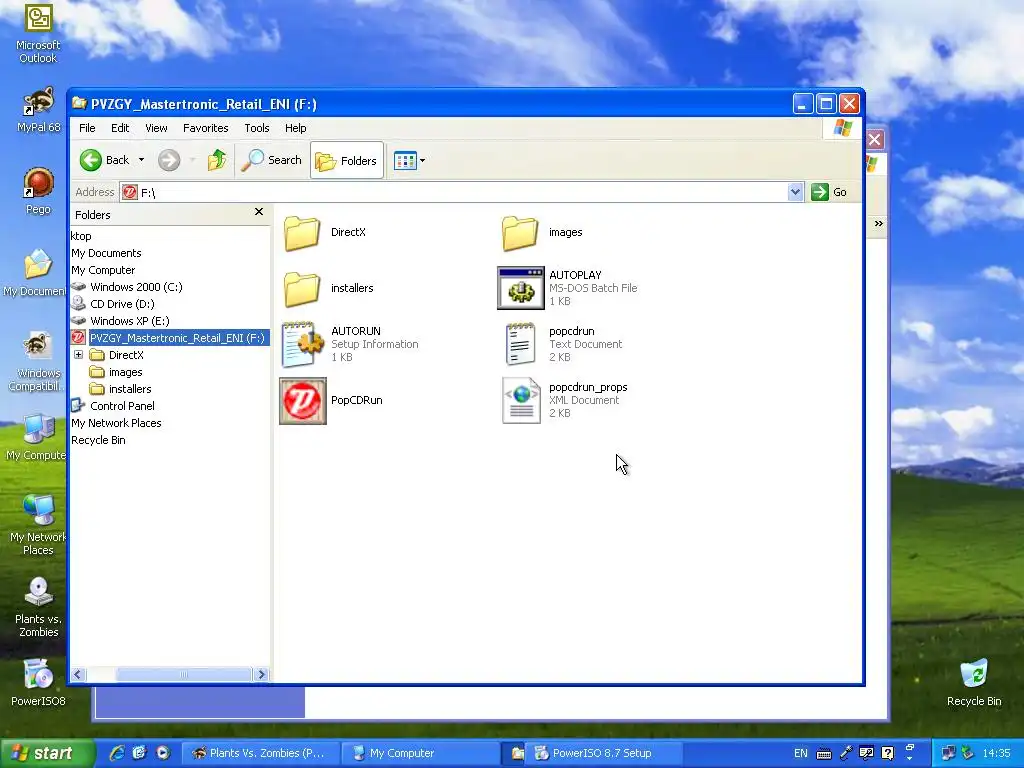
Task: Click the folder tree right scroll arrow
Action: 262,675
